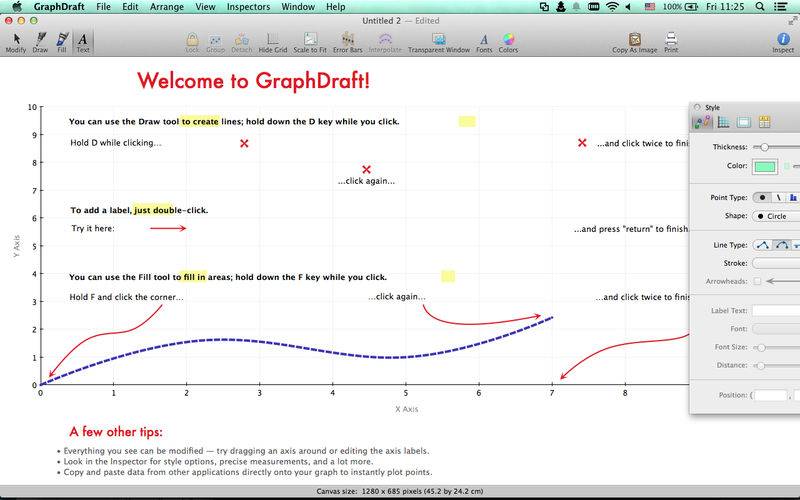Open the Font dropdown in the Style panel
Image resolution: width=800 pixels, height=500 pixels.
pyautogui.click(x=776, y=329)
